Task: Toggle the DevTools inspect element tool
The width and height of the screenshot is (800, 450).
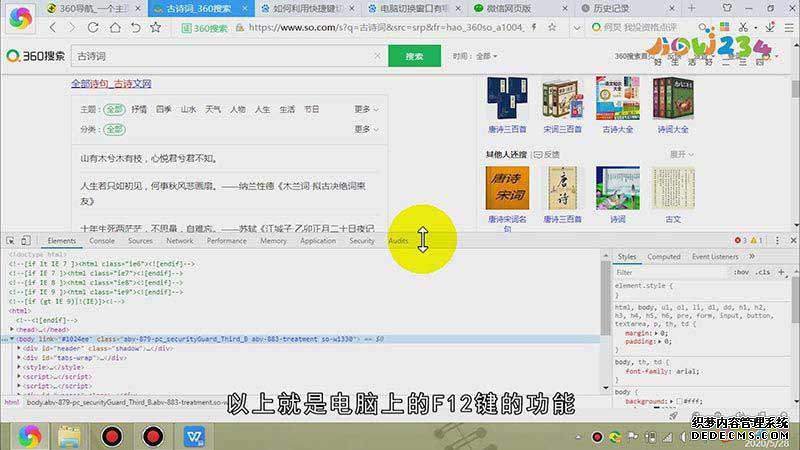Action: (10, 240)
